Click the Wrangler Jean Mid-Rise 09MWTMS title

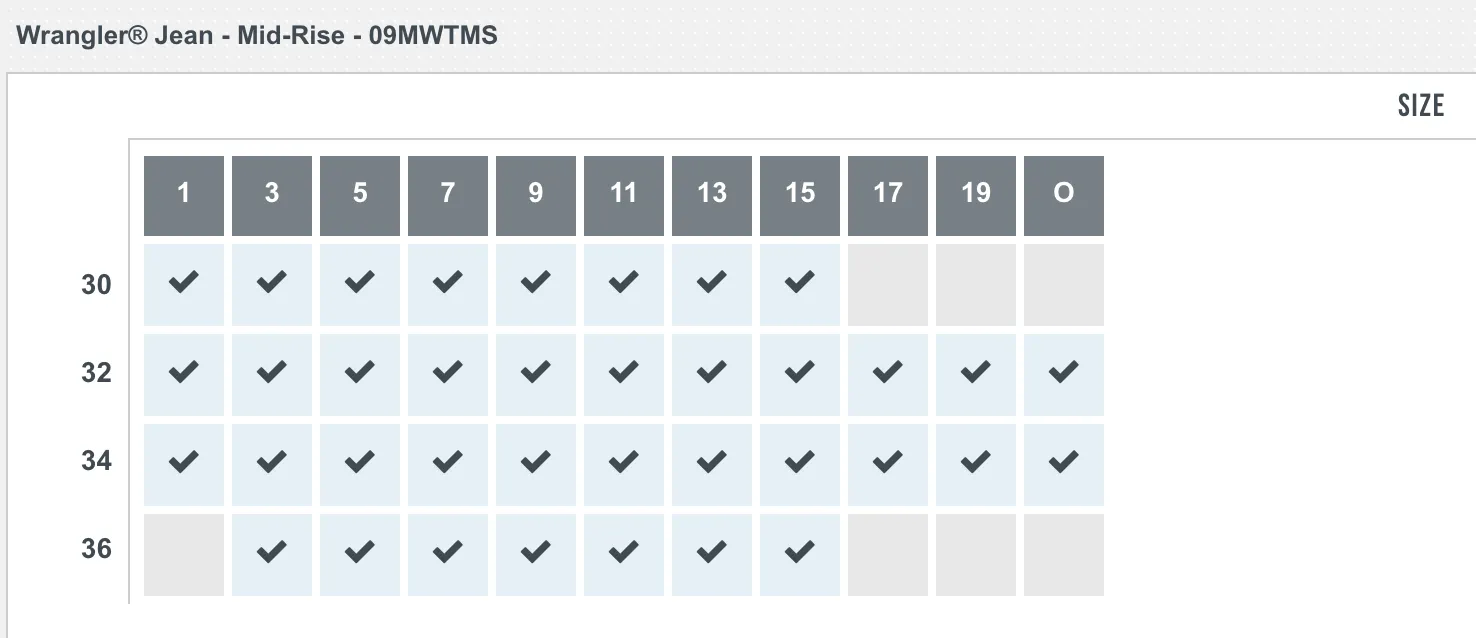257,37
